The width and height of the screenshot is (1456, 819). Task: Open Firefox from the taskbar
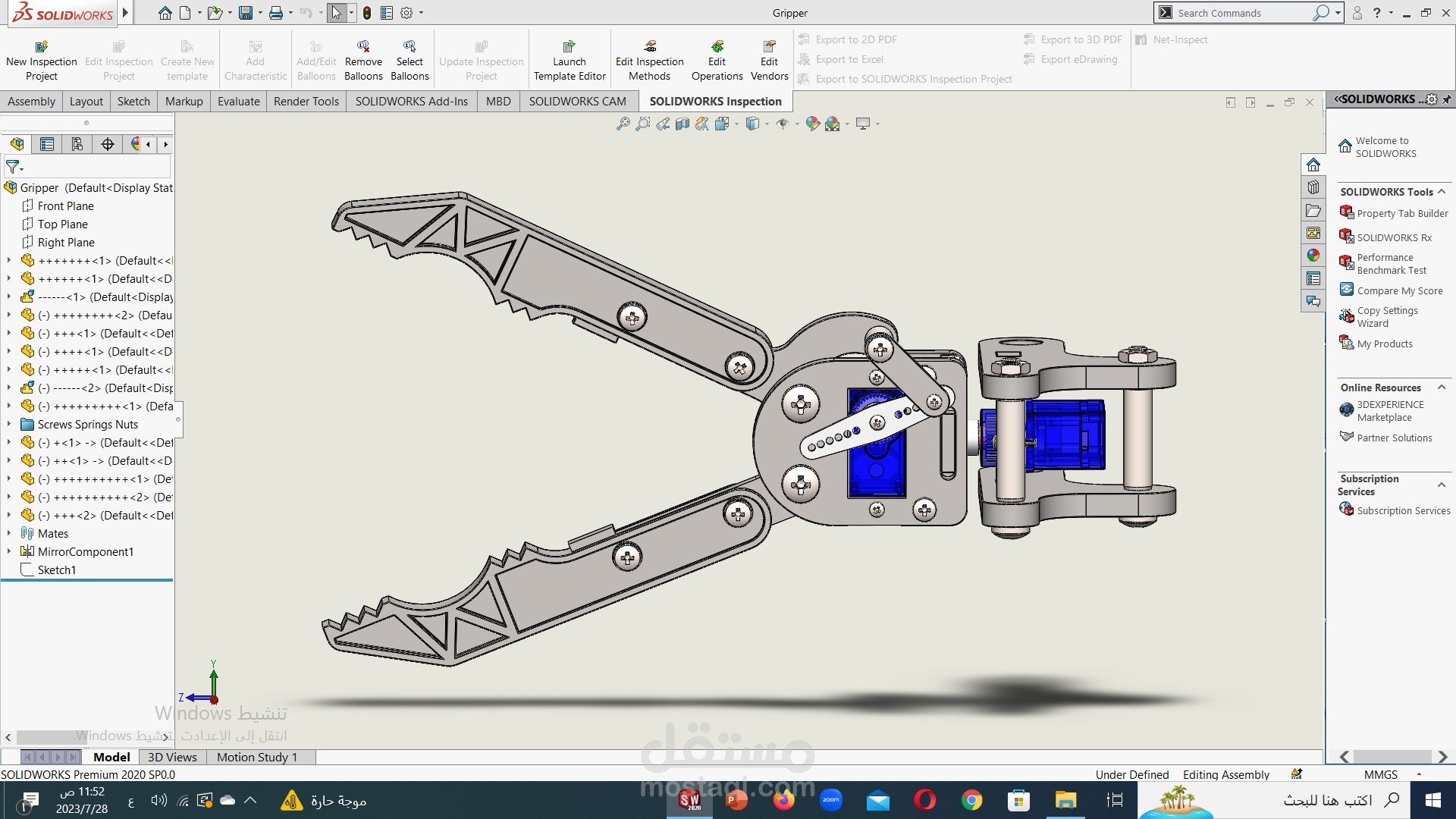[783, 800]
